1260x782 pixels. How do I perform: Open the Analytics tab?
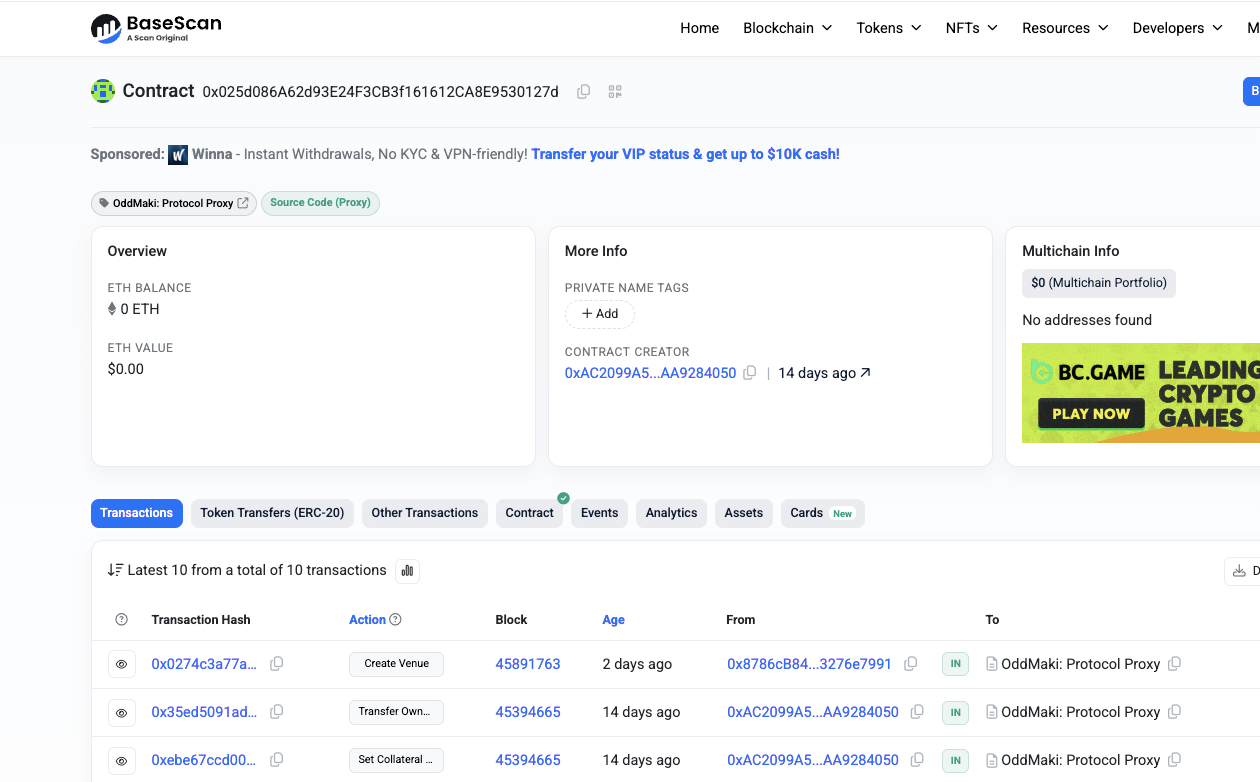(x=671, y=513)
